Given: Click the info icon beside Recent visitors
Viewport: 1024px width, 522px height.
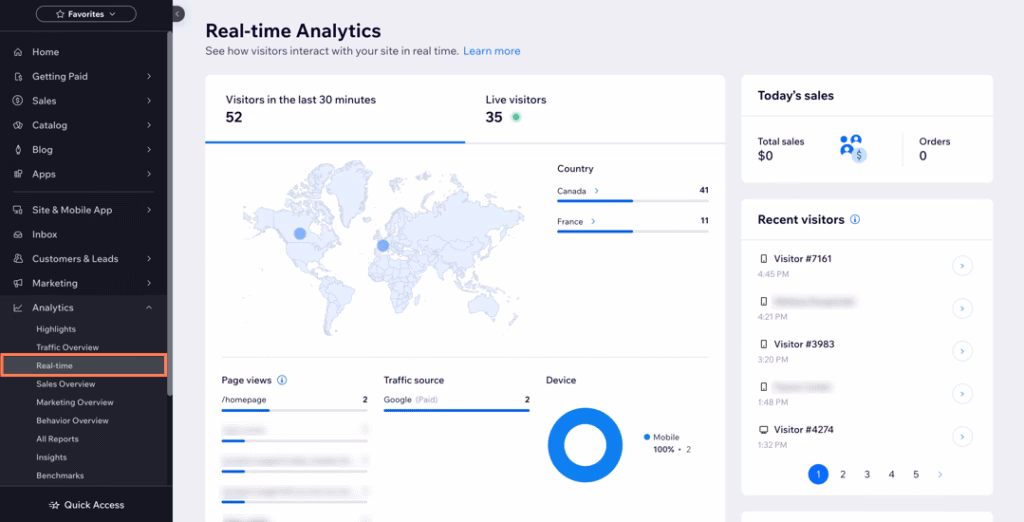Looking at the screenshot, I should tap(855, 220).
